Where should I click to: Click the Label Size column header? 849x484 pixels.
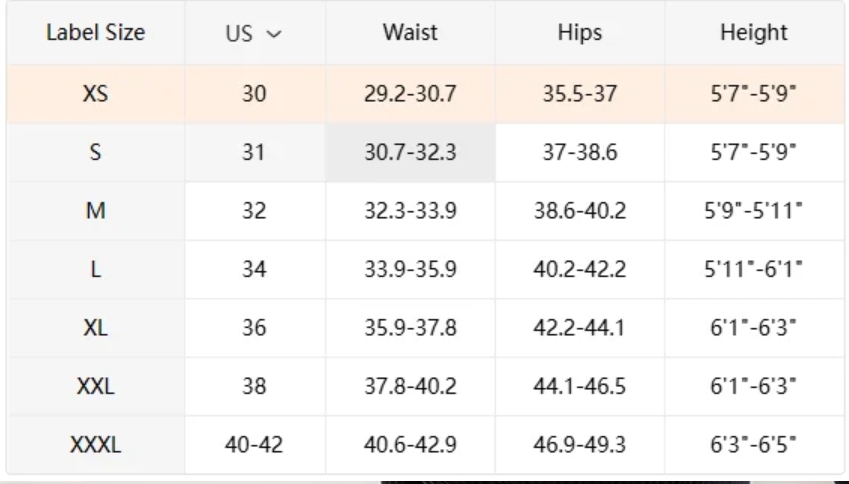click(x=96, y=33)
